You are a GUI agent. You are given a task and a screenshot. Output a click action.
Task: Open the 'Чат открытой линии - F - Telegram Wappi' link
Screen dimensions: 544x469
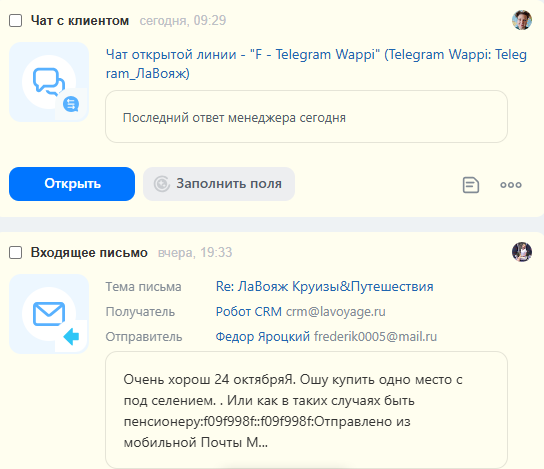(x=316, y=64)
